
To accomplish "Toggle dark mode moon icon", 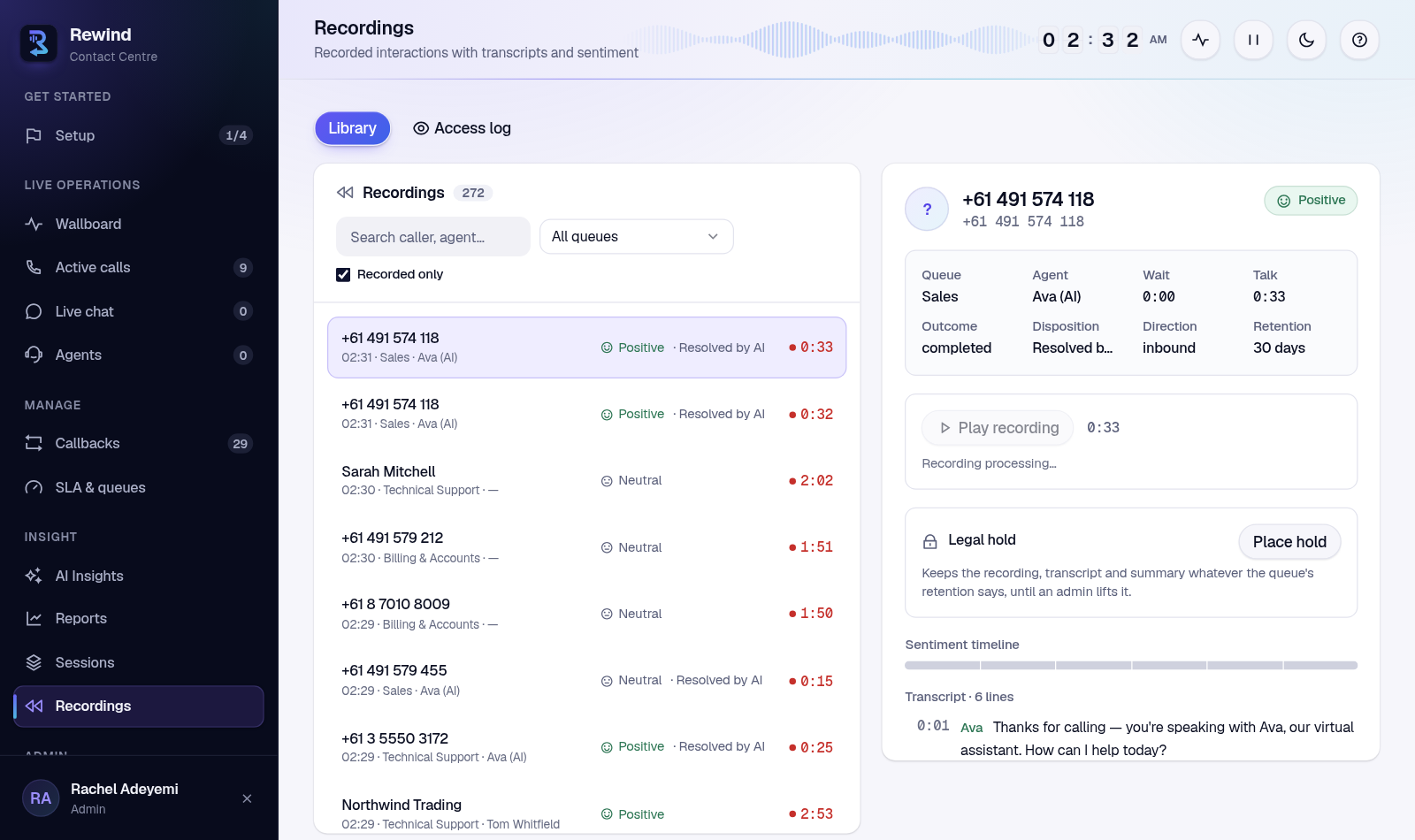I will 1306,40.
